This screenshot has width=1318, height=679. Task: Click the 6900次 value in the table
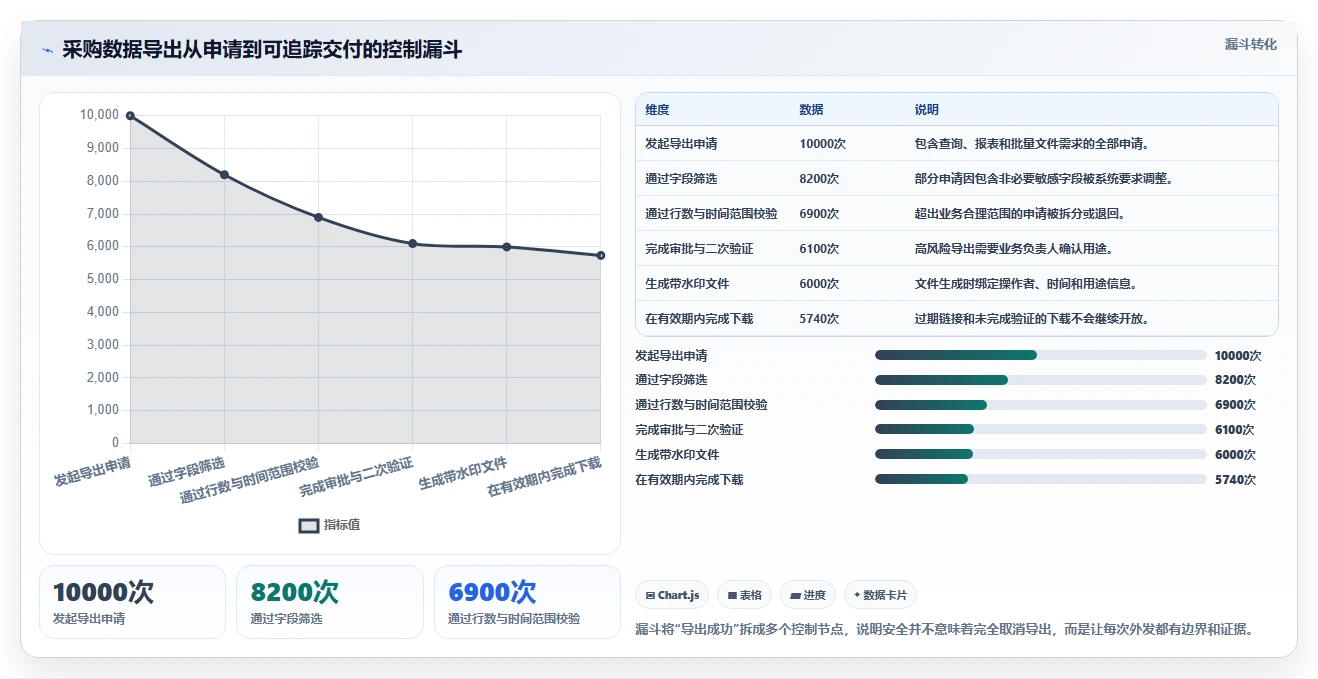[819, 214]
